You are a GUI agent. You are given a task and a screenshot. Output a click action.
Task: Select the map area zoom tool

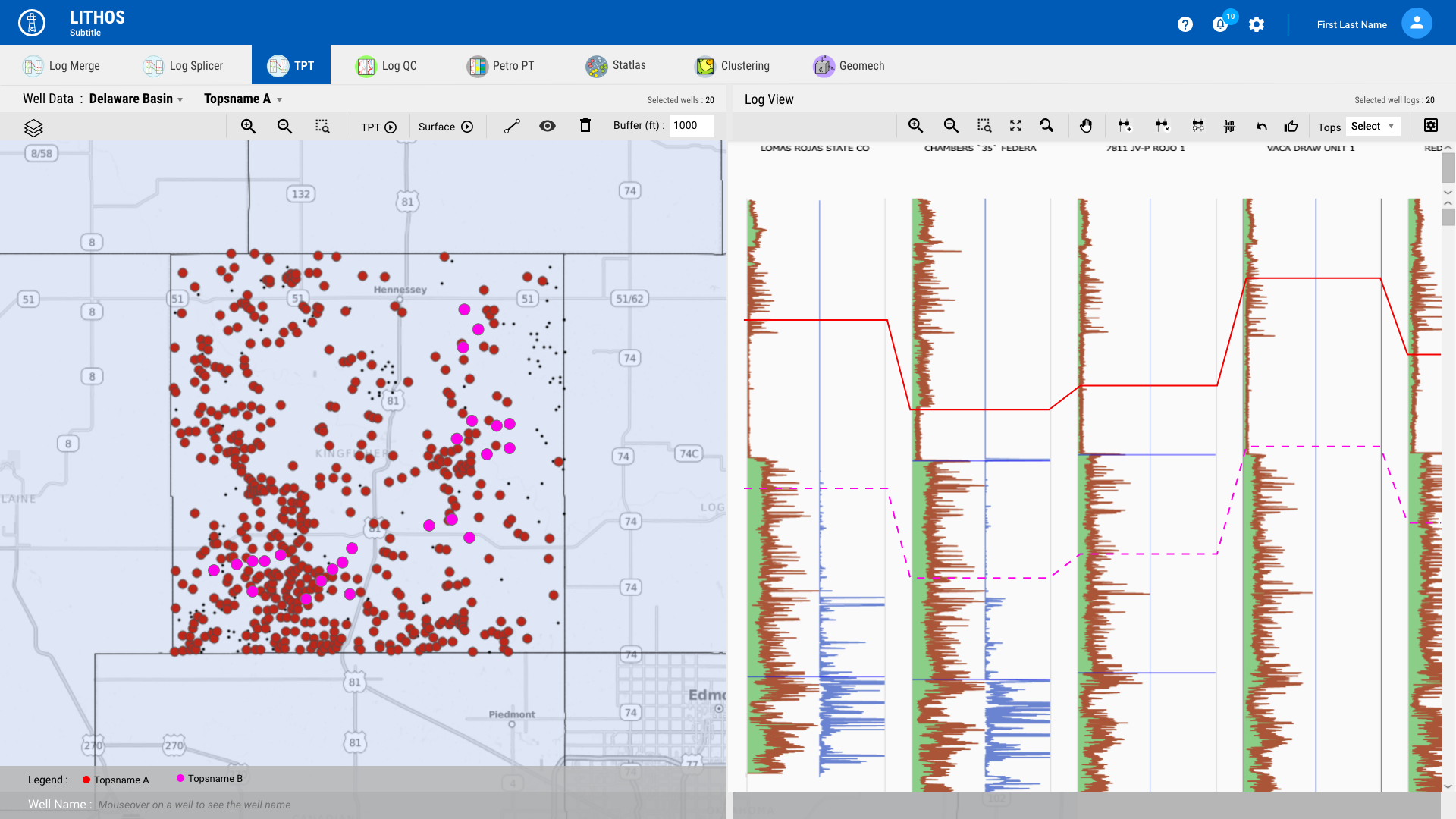322,127
